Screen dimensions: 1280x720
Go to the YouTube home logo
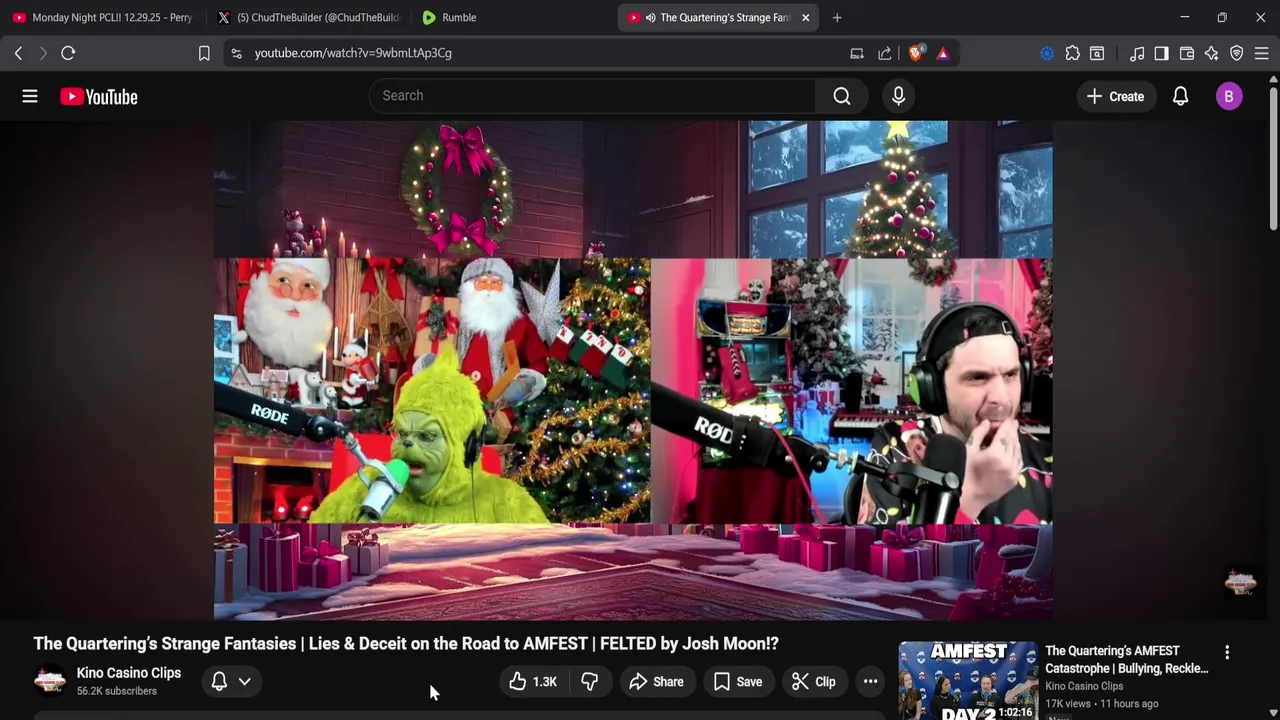tap(98, 96)
